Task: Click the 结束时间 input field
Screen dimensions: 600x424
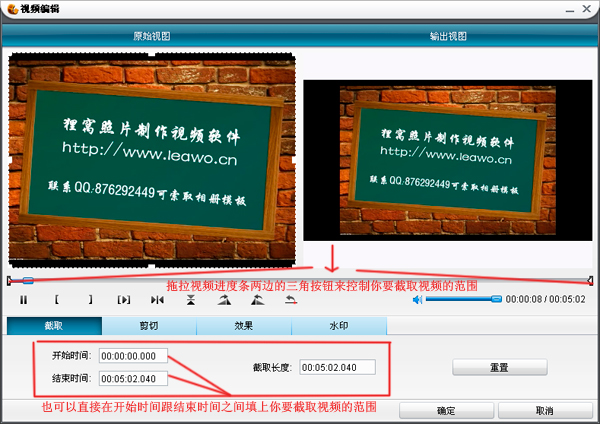Action: coord(133,378)
